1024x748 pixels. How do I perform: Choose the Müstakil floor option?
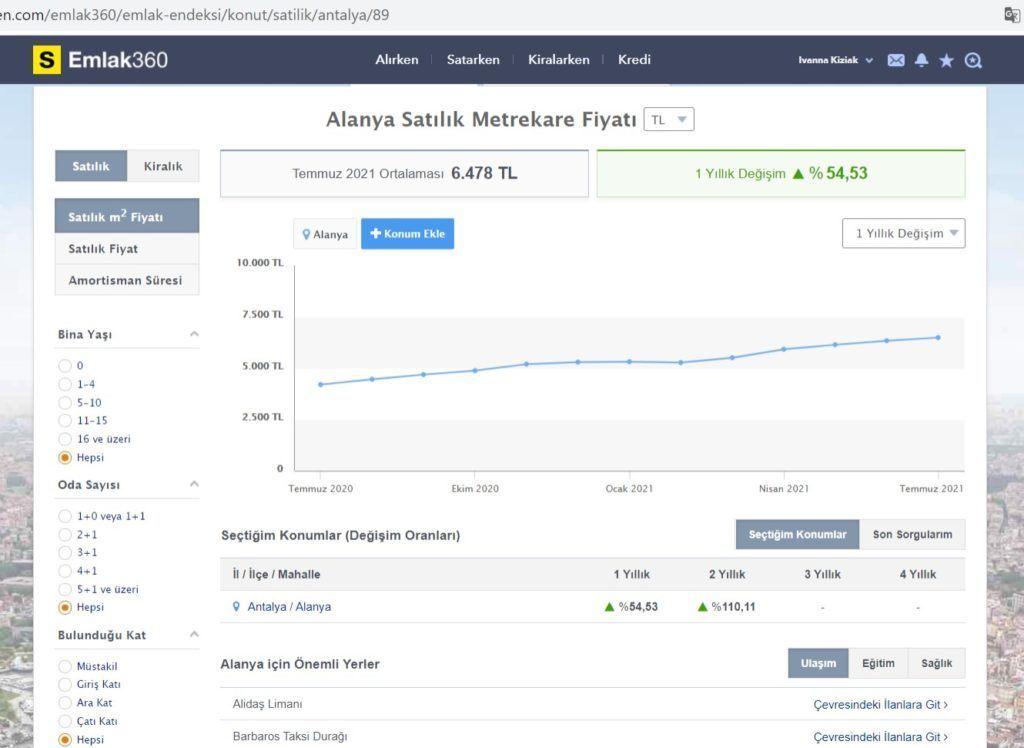[65, 666]
